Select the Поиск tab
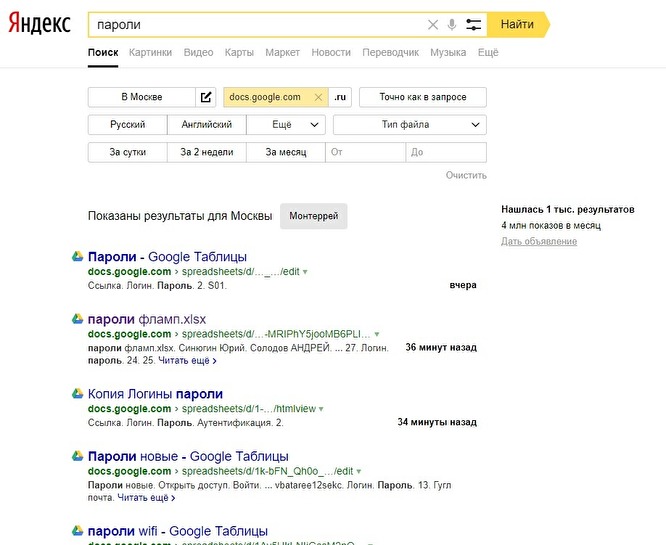Image resolution: width=666 pixels, height=545 pixels. [x=103, y=52]
